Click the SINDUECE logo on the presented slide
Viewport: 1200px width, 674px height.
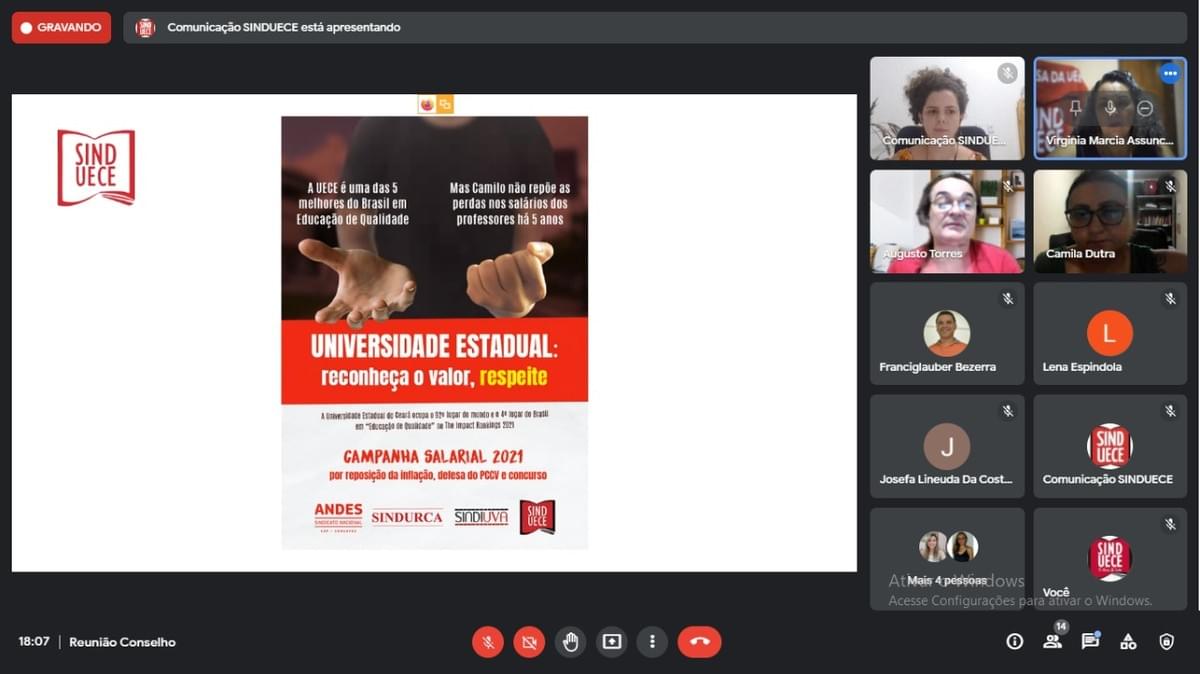(x=96, y=167)
